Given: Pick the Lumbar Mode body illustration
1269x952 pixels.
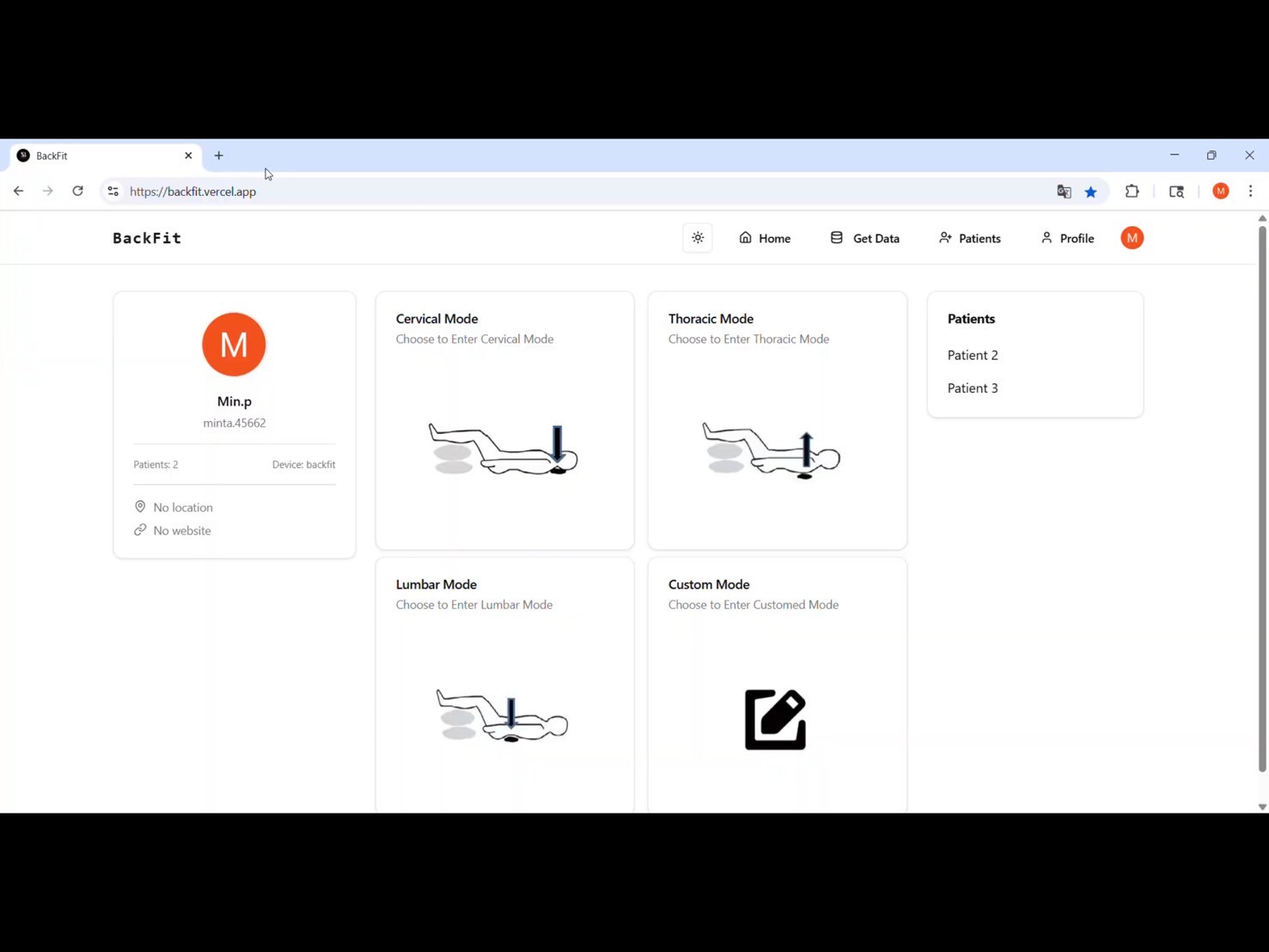Looking at the screenshot, I should (502, 716).
